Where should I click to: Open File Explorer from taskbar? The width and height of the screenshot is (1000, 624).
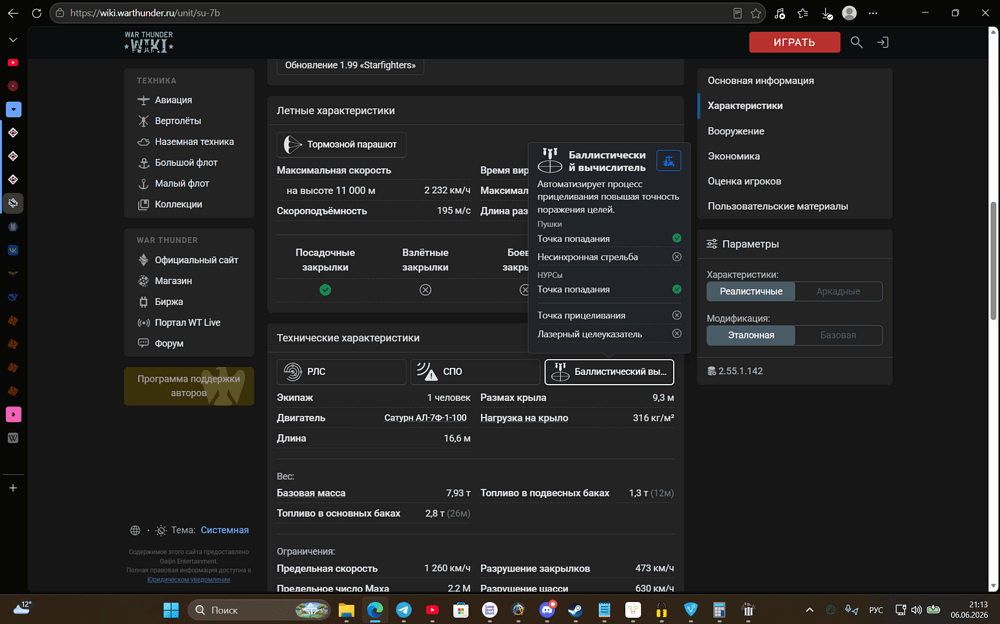coord(346,610)
